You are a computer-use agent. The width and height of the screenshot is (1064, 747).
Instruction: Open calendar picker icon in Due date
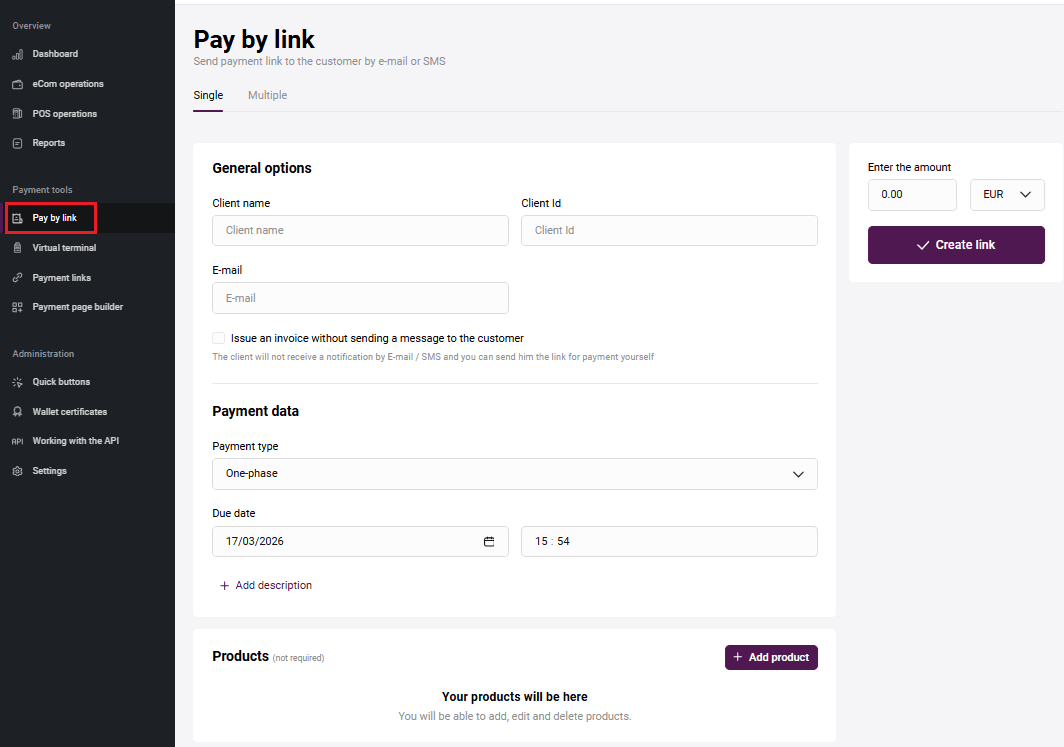(x=489, y=542)
